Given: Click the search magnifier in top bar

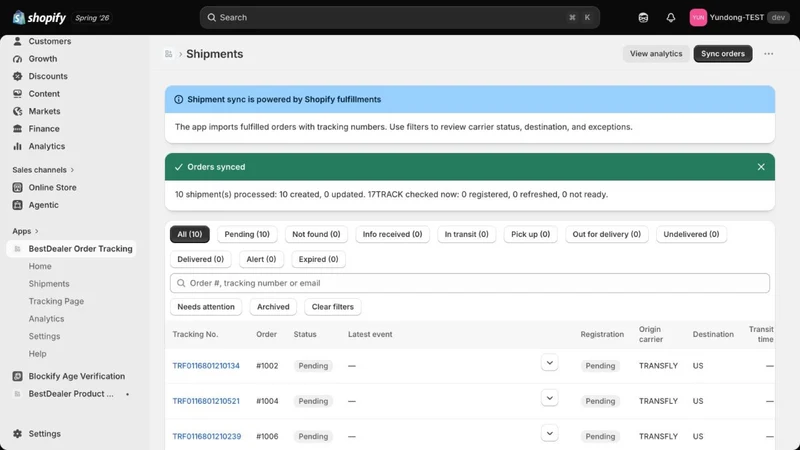Looking at the screenshot, I should (x=211, y=17).
